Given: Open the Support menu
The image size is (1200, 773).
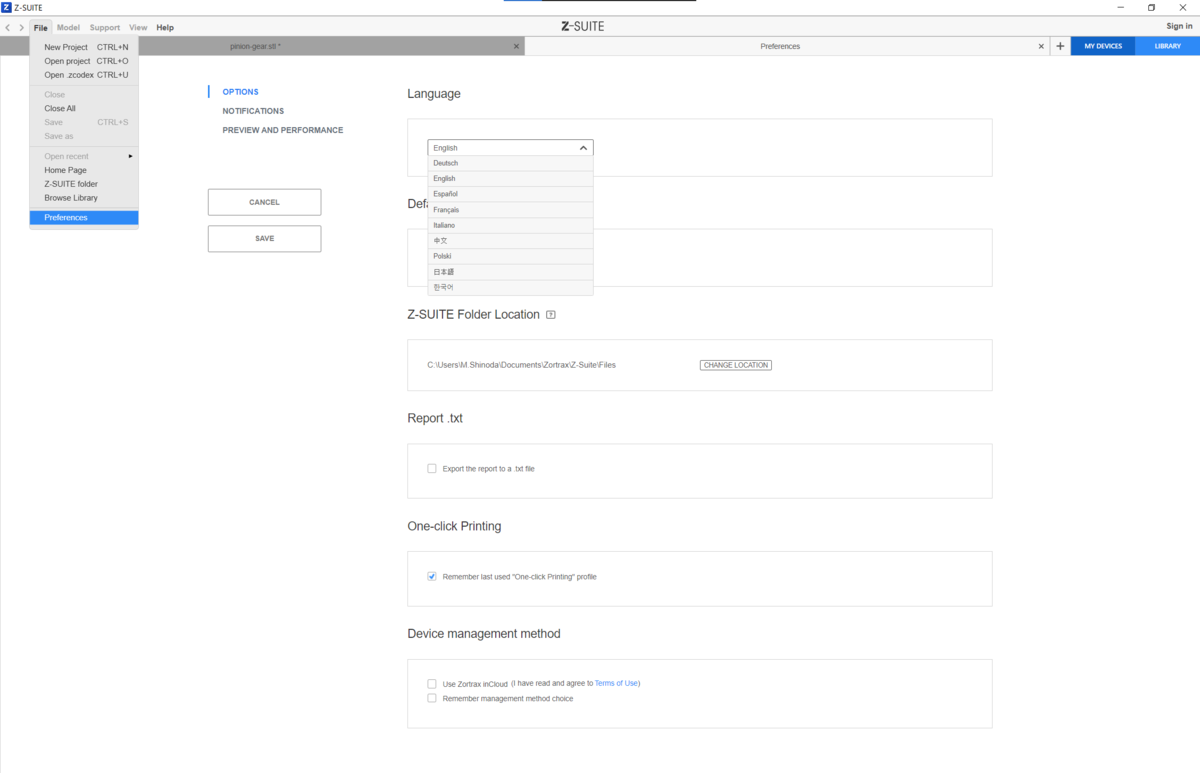Looking at the screenshot, I should 105,28.
